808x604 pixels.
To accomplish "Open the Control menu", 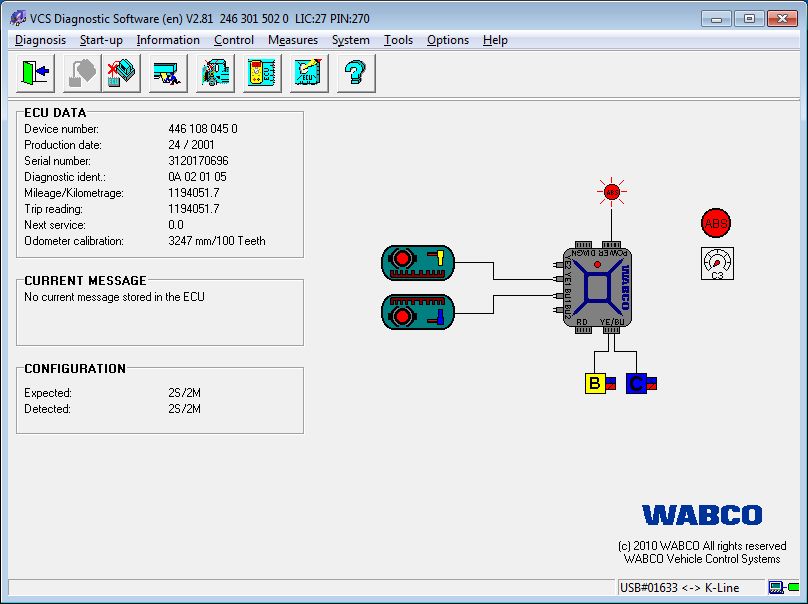I will point(234,40).
